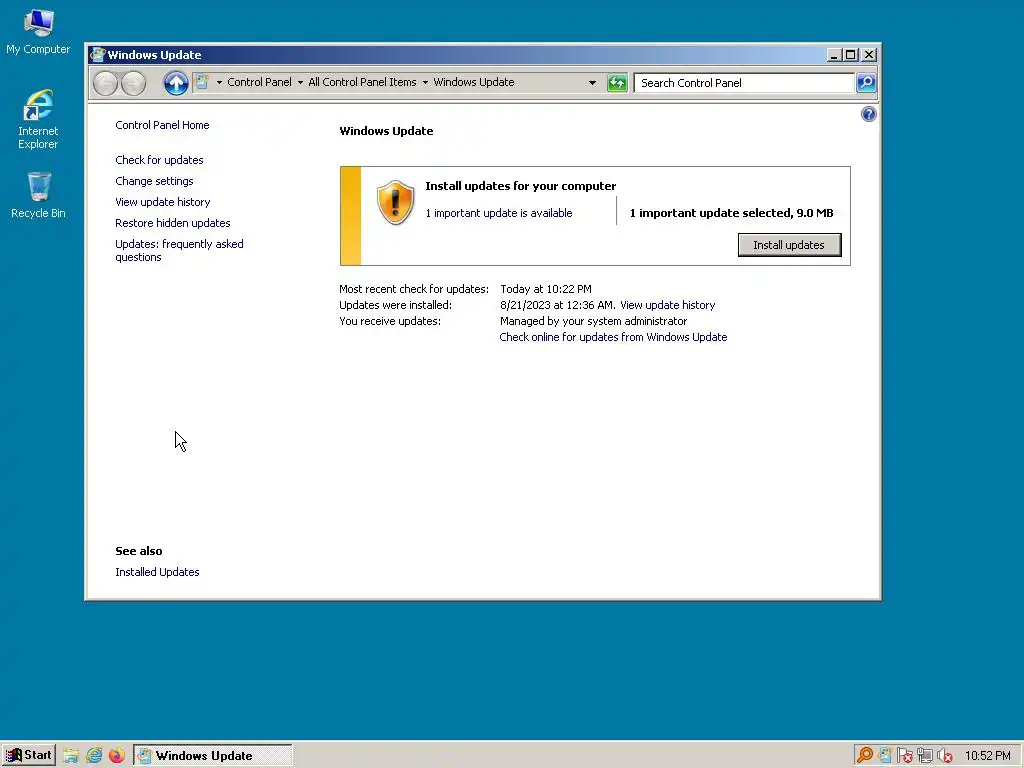1024x768 pixels.
Task: Expand dropdown arrow after All Control Panel Items
Action: (x=425, y=82)
